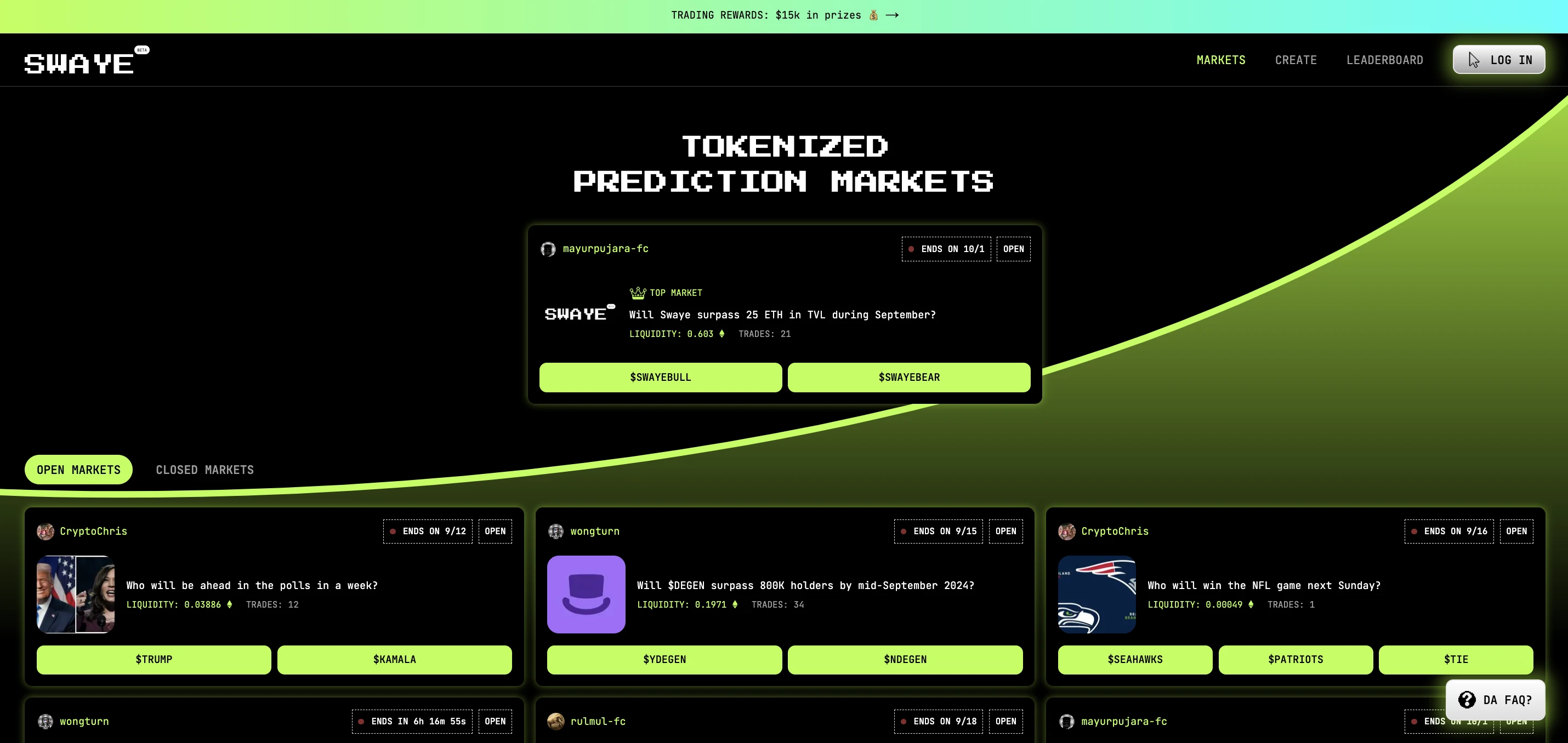
Task: Click the $SWAYEBEAR token icon button
Action: 908,378
